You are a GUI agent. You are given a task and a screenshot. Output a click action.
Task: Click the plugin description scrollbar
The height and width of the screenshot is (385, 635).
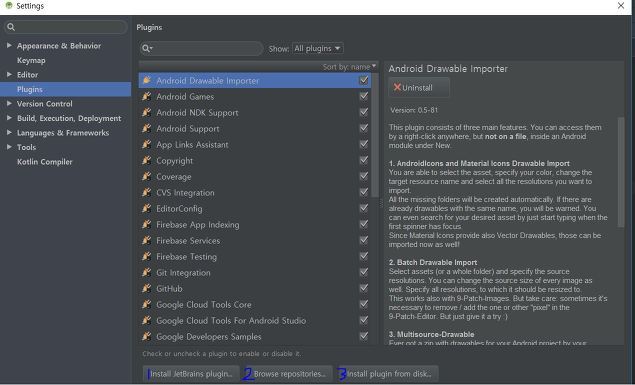[620, 172]
